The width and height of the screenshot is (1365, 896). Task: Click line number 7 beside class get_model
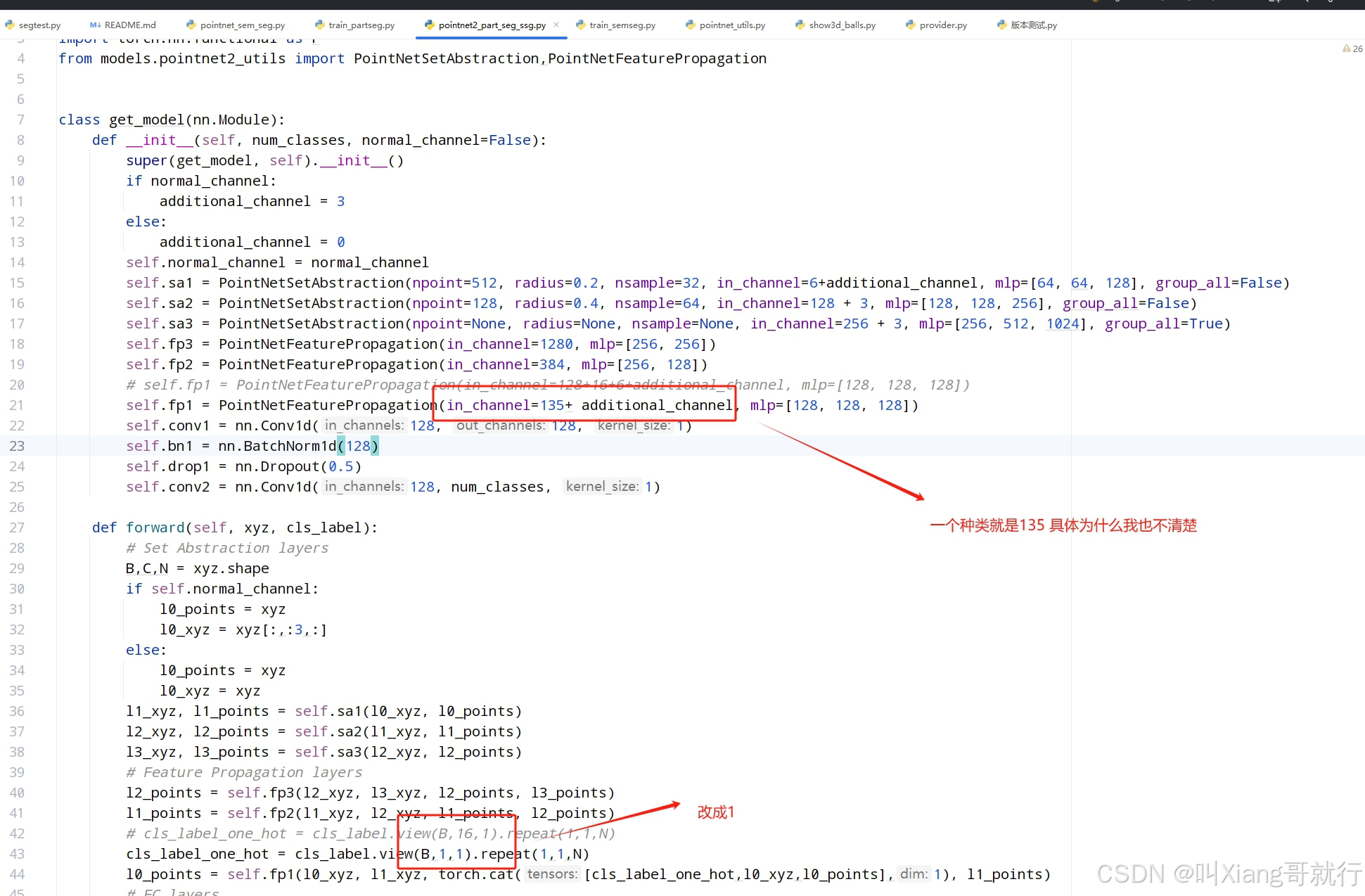[20, 120]
